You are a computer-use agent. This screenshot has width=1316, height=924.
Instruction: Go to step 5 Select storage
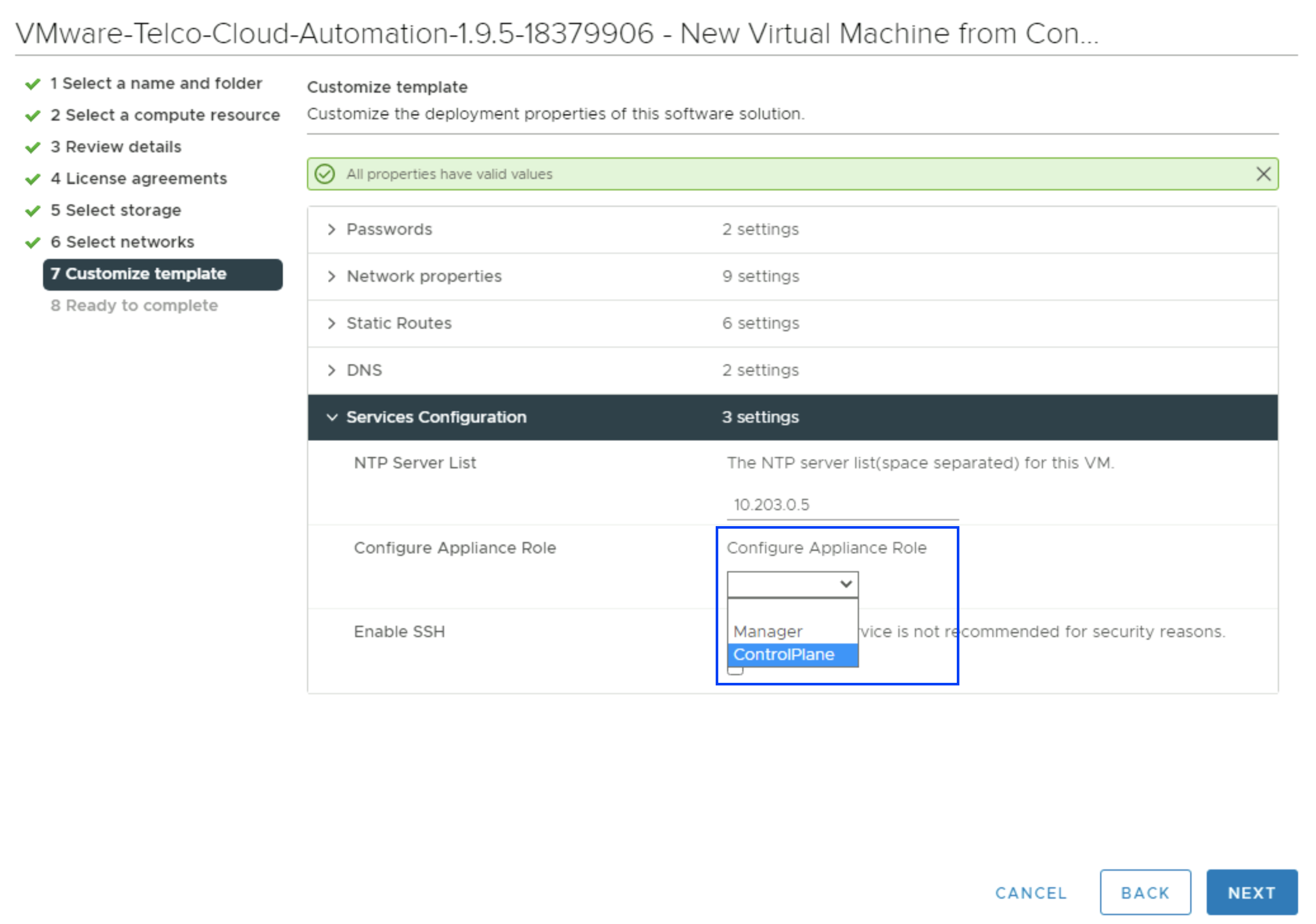116,210
